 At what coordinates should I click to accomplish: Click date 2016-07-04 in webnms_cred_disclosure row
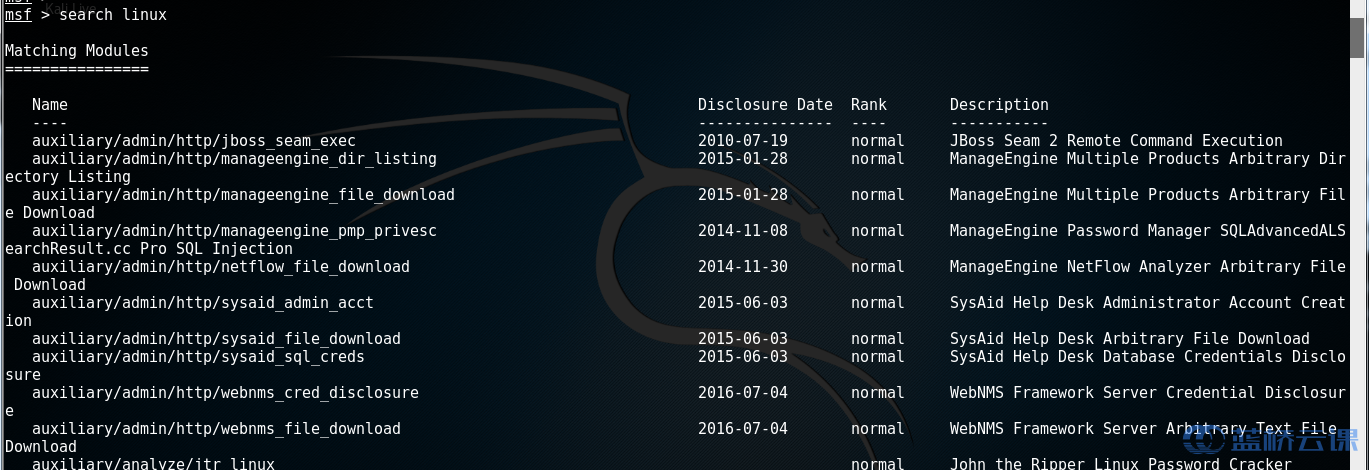[743, 393]
